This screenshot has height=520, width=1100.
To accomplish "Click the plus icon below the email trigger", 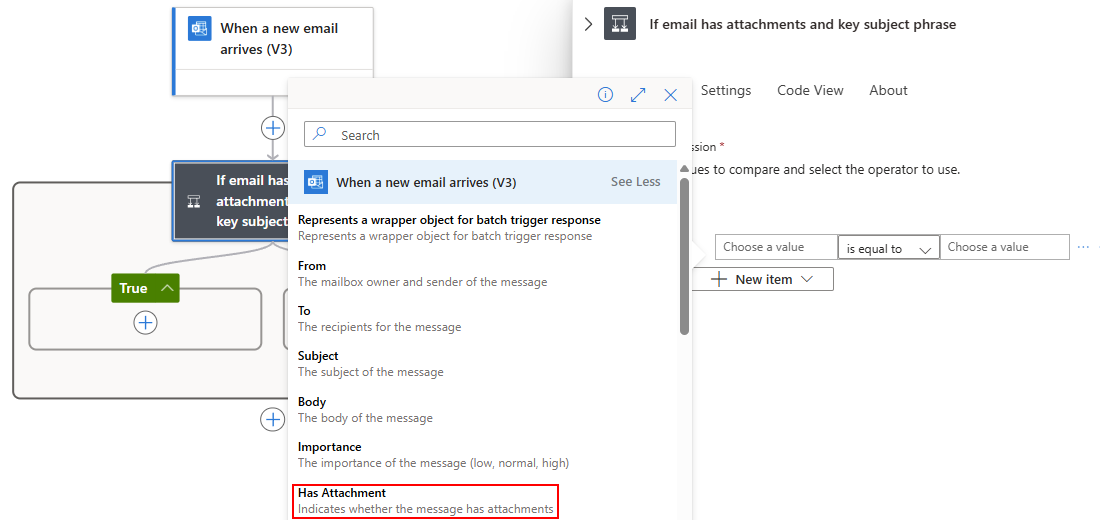I will pyautogui.click(x=272, y=128).
